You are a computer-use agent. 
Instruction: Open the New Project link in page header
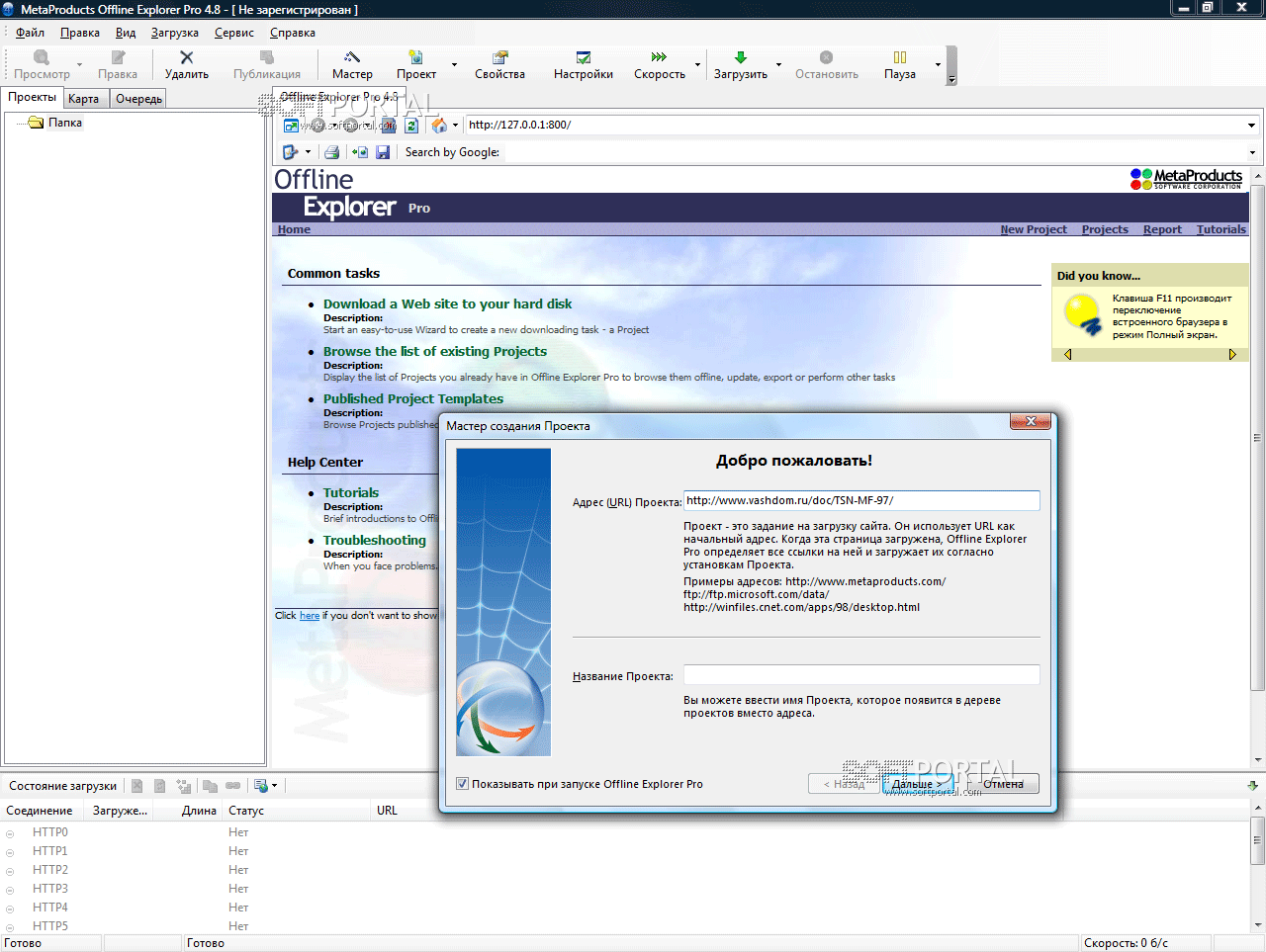coord(1034,229)
